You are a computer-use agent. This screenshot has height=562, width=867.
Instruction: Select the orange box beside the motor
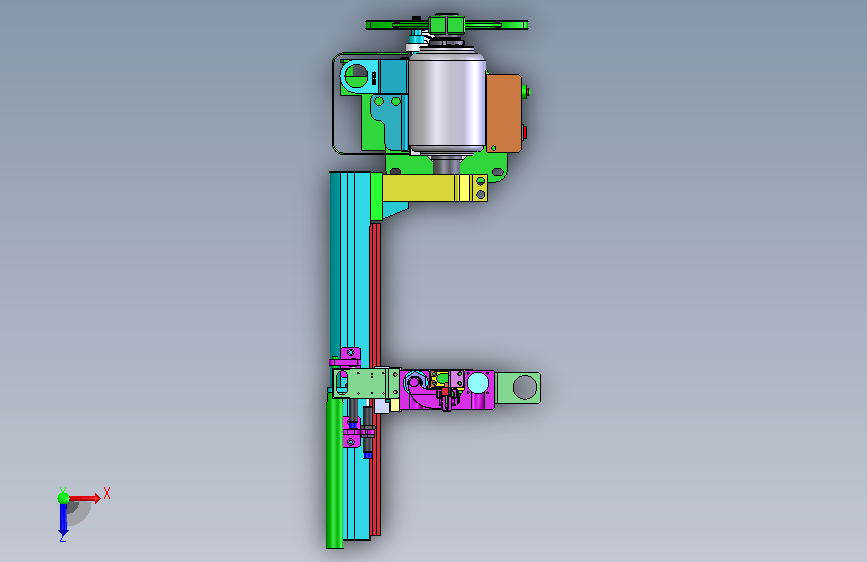click(x=504, y=113)
